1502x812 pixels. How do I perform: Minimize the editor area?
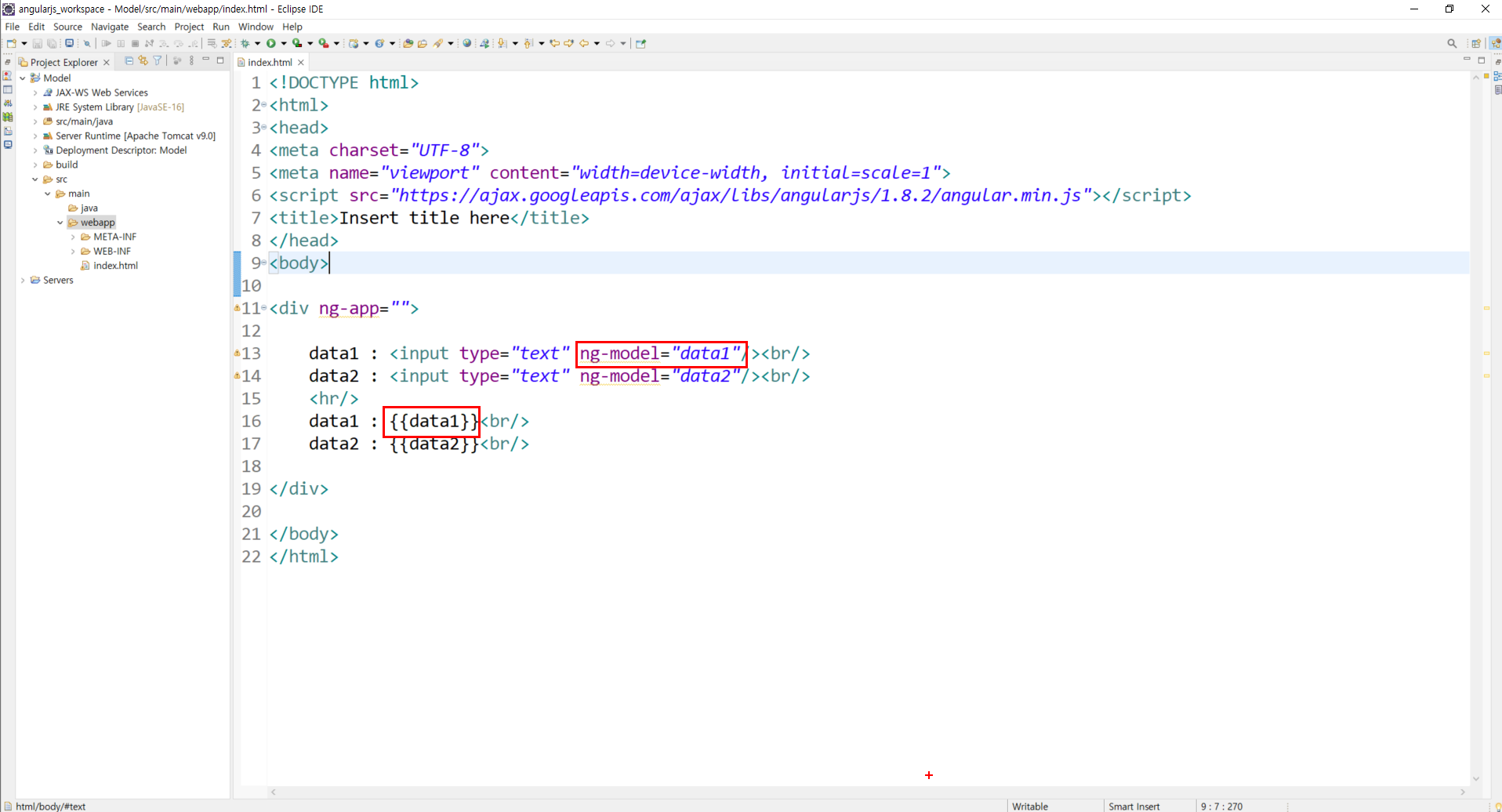tap(1467, 60)
